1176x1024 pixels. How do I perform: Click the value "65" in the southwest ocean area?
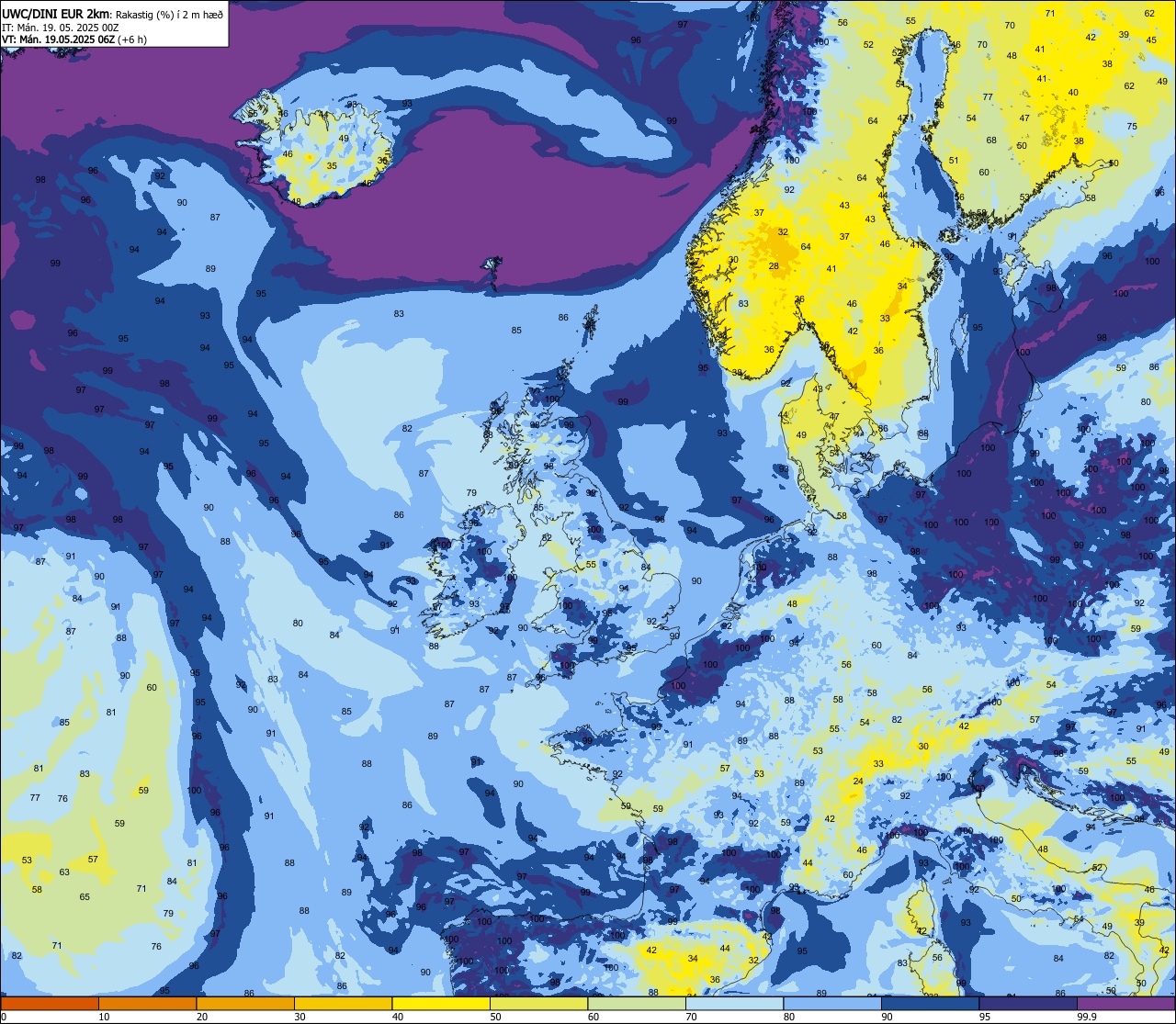(85, 897)
